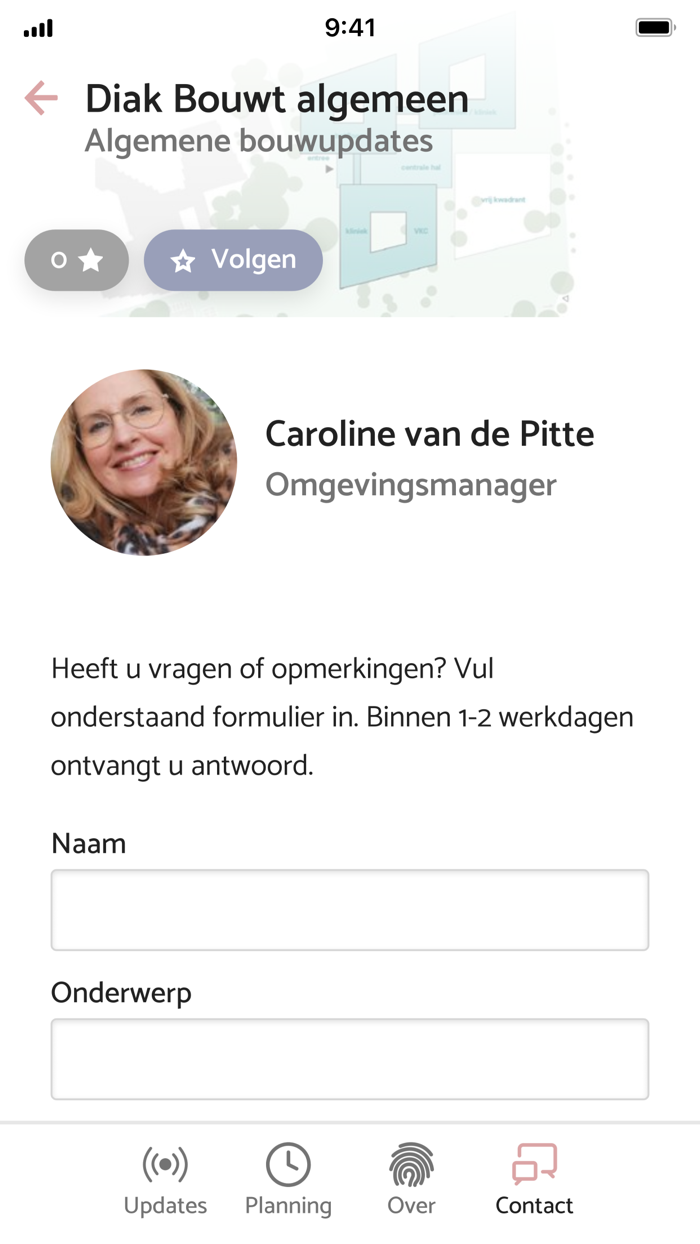Switch to the Updates tab label

tap(165, 1206)
